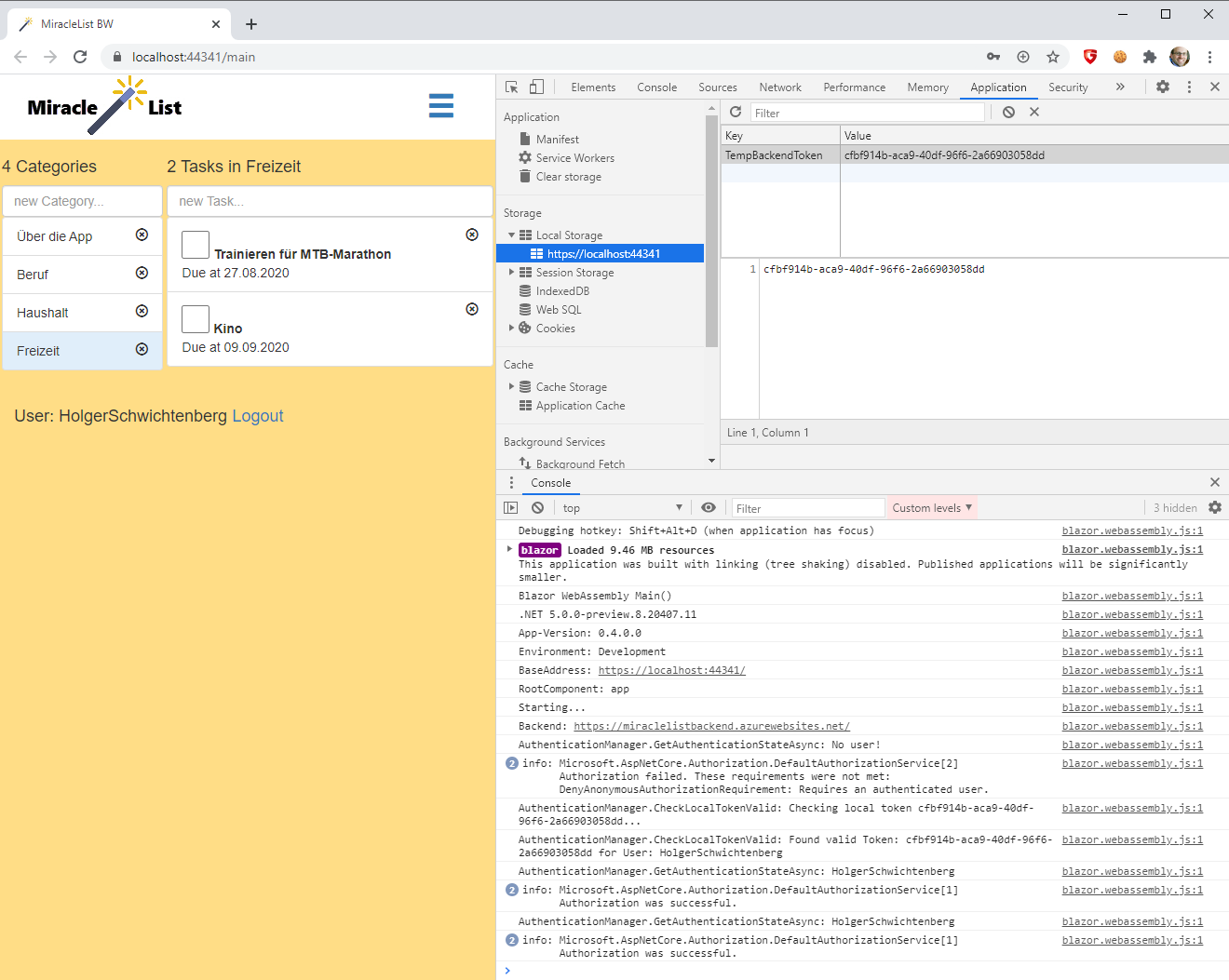
Task: Toggle the device toolbar icon in DevTools
Action: pyautogui.click(x=536, y=87)
